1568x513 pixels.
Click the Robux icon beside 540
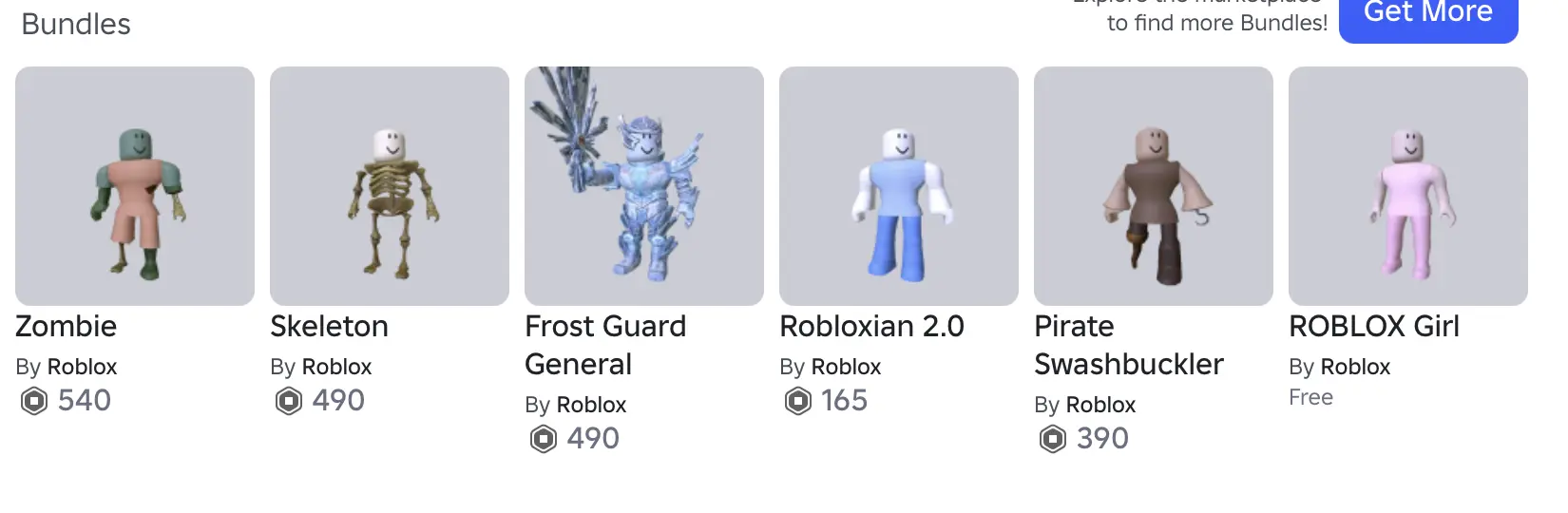(x=34, y=402)
